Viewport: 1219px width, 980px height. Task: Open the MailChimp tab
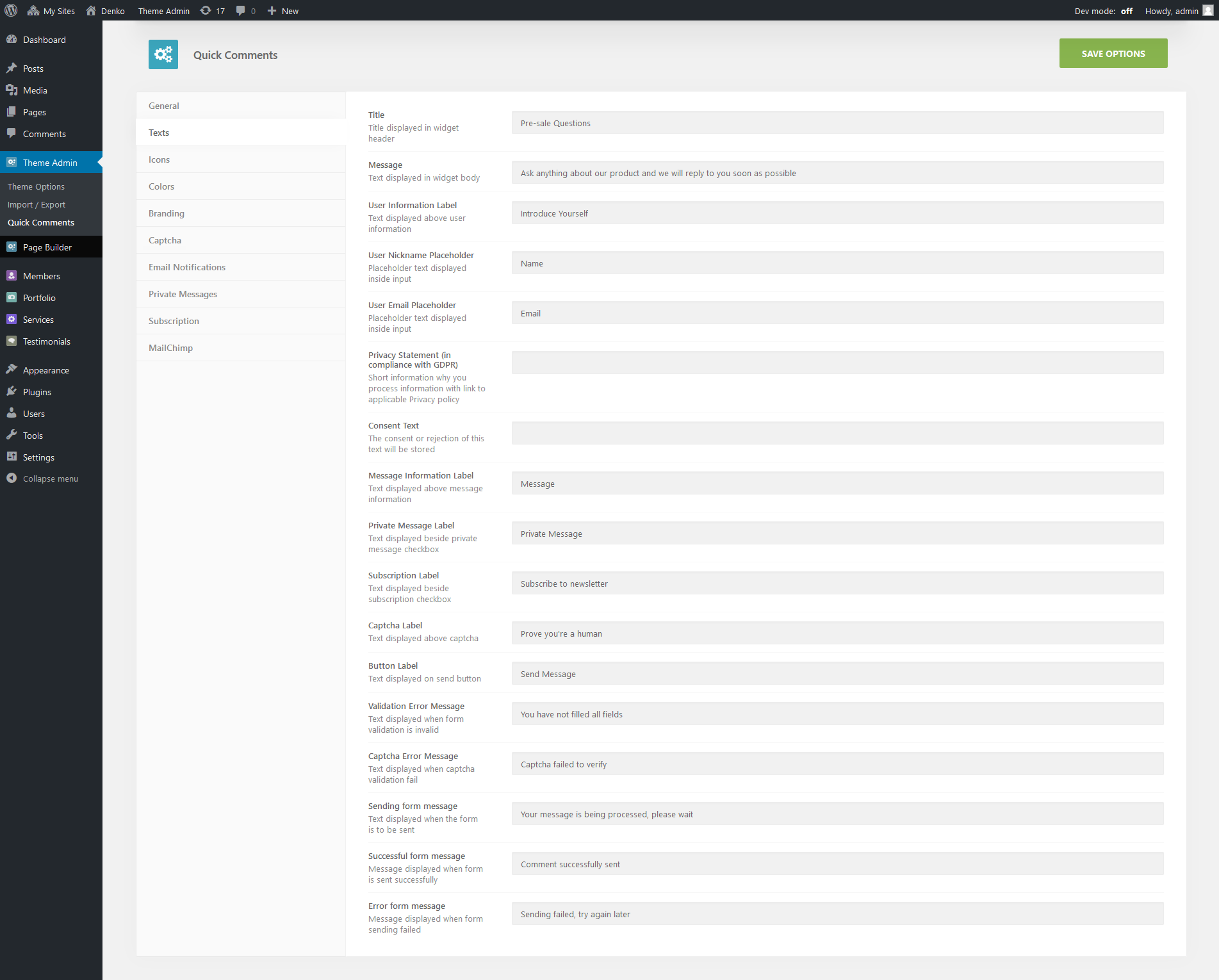(241, 348)
